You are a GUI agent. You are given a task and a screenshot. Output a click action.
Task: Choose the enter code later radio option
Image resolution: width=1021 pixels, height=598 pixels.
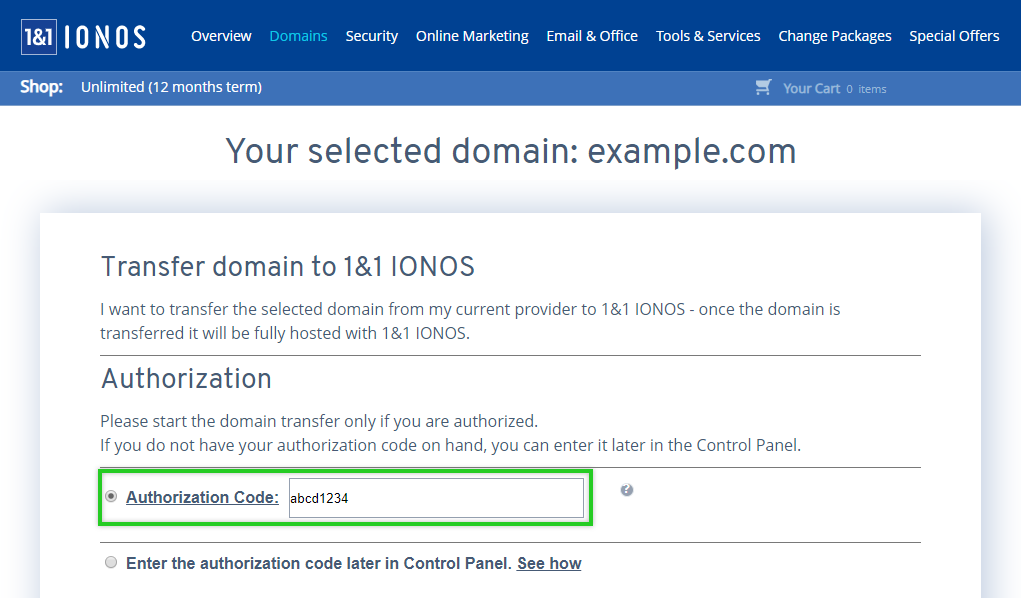111,563
